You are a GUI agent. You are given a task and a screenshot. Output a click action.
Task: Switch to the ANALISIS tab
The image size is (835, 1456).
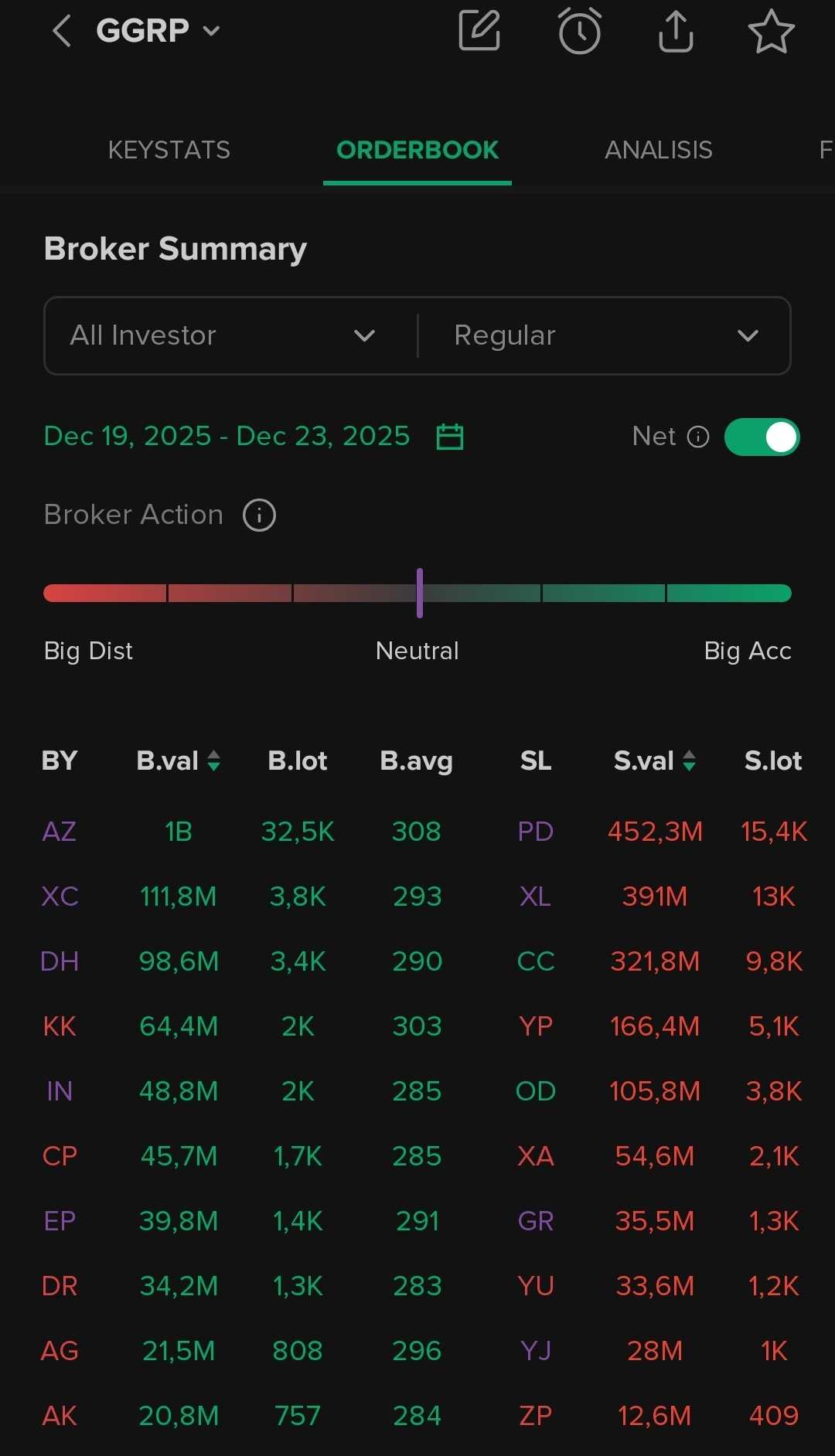658,150
